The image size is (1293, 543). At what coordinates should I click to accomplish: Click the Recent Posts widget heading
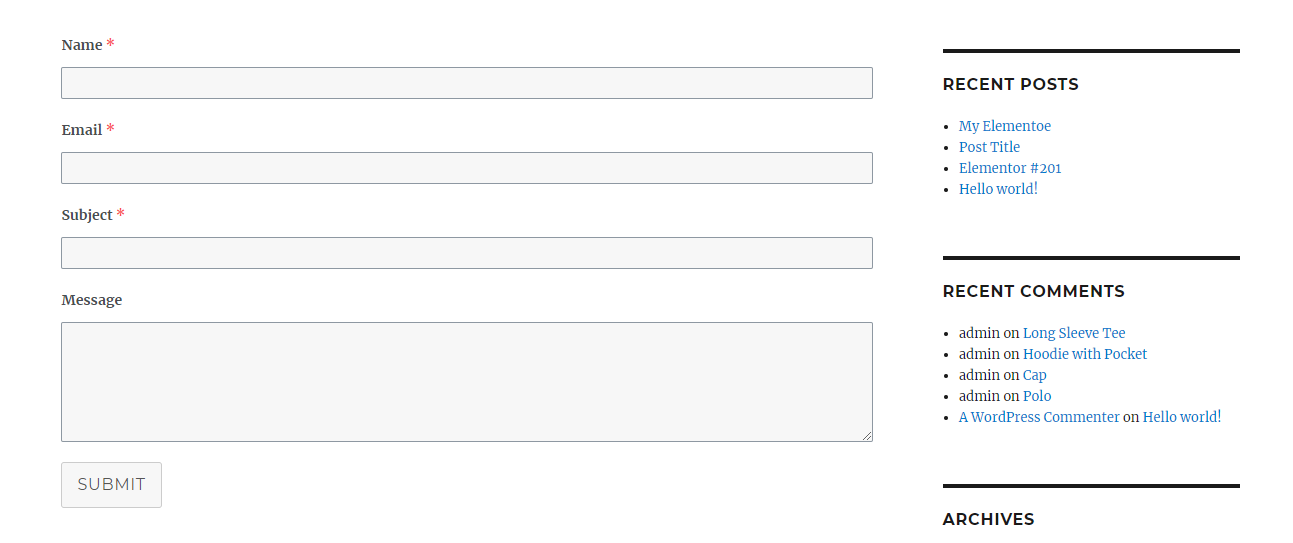tap(1010, 85)
